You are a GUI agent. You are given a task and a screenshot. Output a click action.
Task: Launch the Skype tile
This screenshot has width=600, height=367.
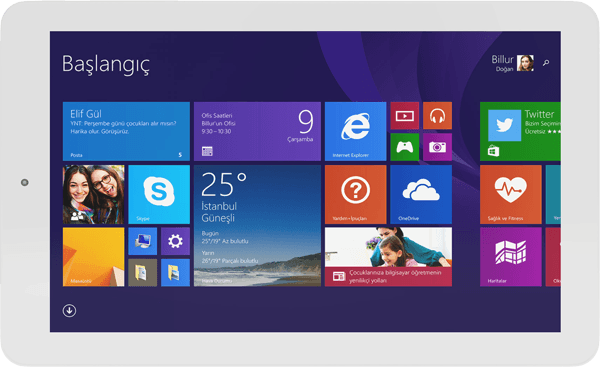pyautogui.click(x=159, y=194)
